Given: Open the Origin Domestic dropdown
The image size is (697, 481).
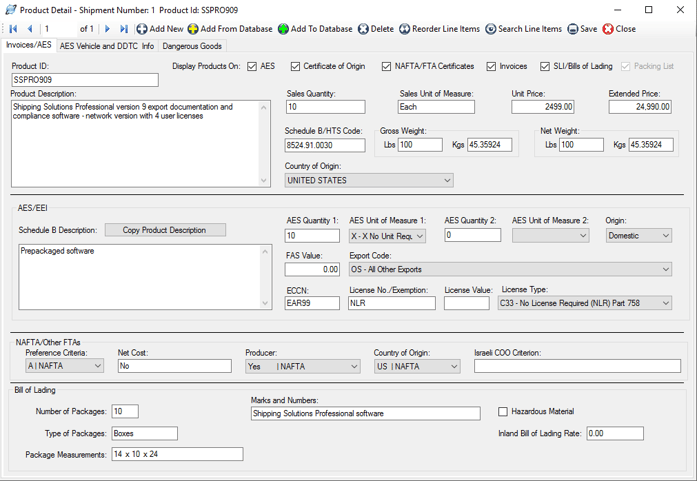Looking at the screenshot, I should point(639,236).
